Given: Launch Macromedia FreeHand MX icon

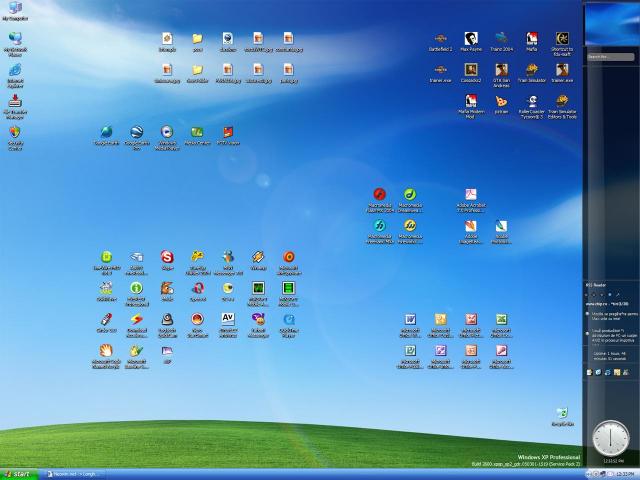Looking at the screenshot, I should coord(380,232).
